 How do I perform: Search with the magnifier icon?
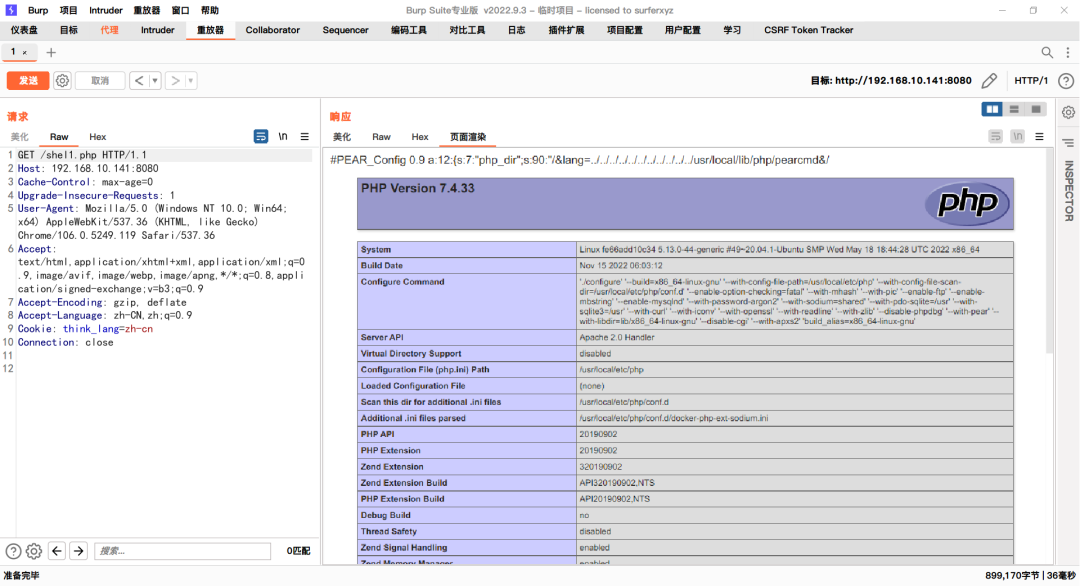(1047, 52)
